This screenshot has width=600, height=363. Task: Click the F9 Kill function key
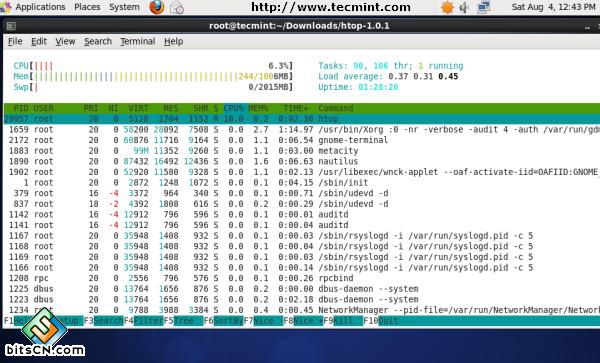343,321
